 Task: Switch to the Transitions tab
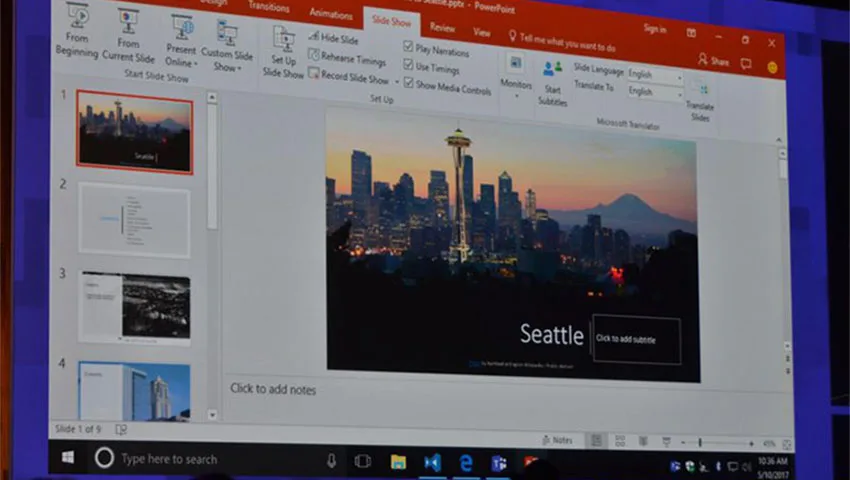click(x=269, y=7)
